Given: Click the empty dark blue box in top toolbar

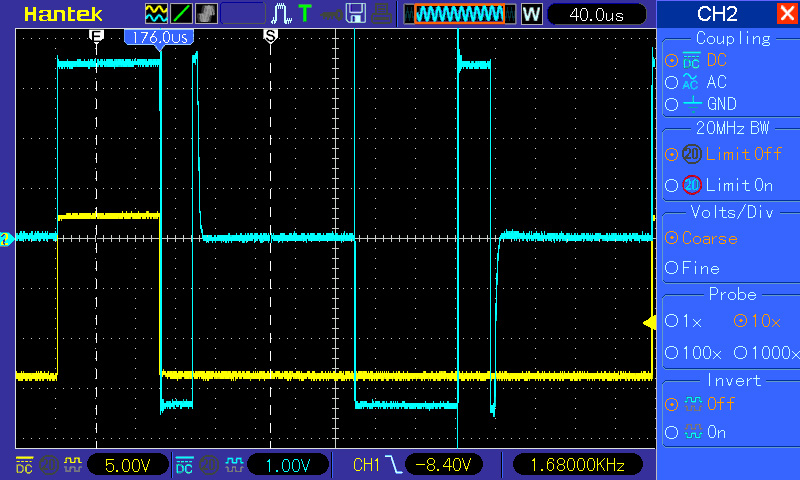Looking at the screenshot, I should pyautogui.click(x=243, y=13).
